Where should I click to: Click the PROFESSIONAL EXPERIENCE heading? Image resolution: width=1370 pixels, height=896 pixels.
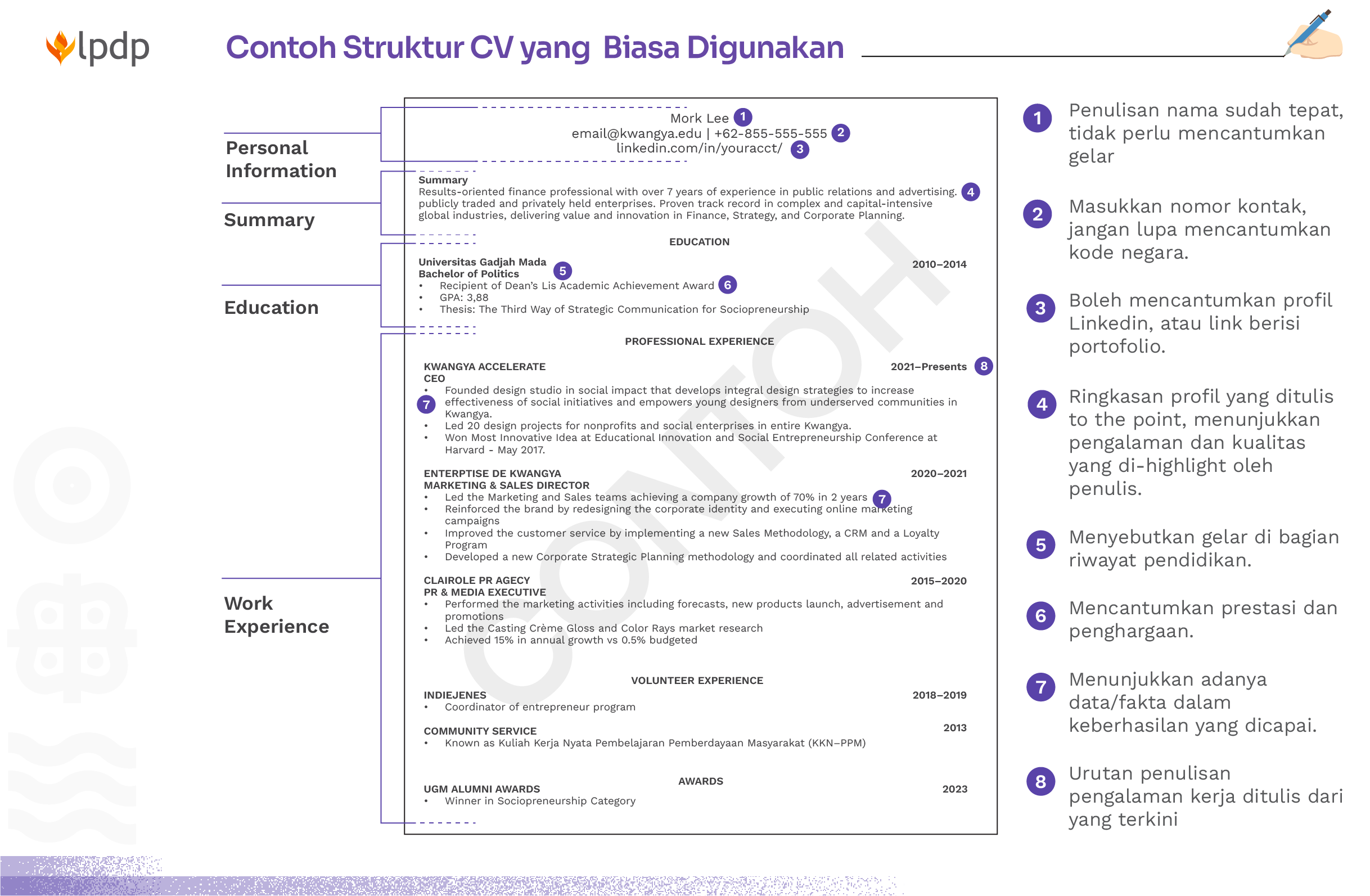tap(699, 341)
